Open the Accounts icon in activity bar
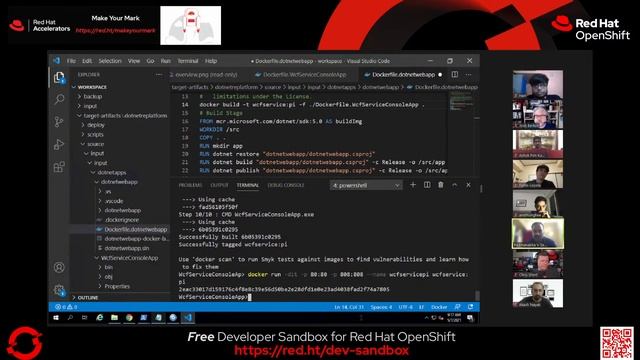Image resolution: width=640 pixels, height=360 pixels. 59,267
